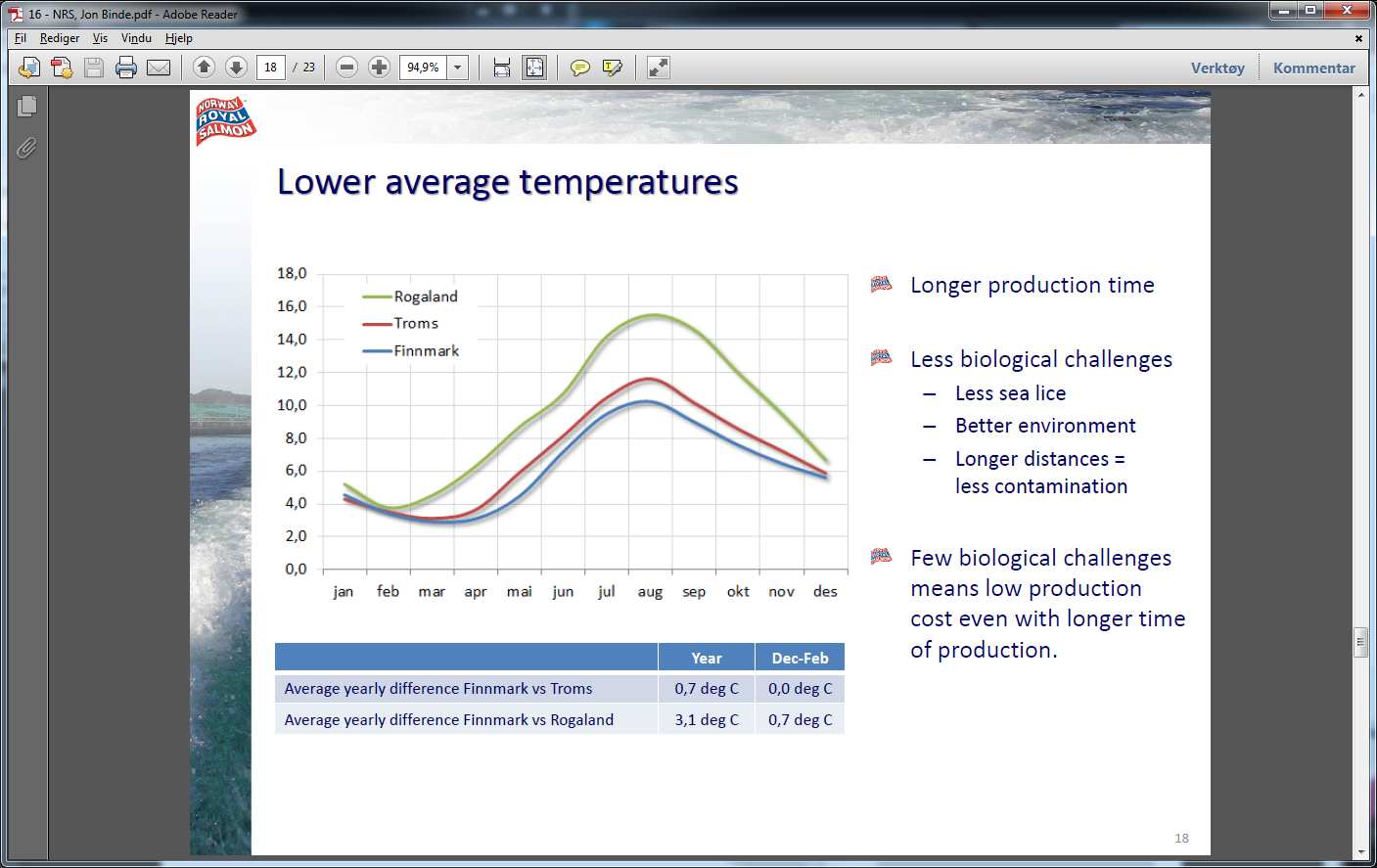Click the save file floppy icon

[94, 68]
